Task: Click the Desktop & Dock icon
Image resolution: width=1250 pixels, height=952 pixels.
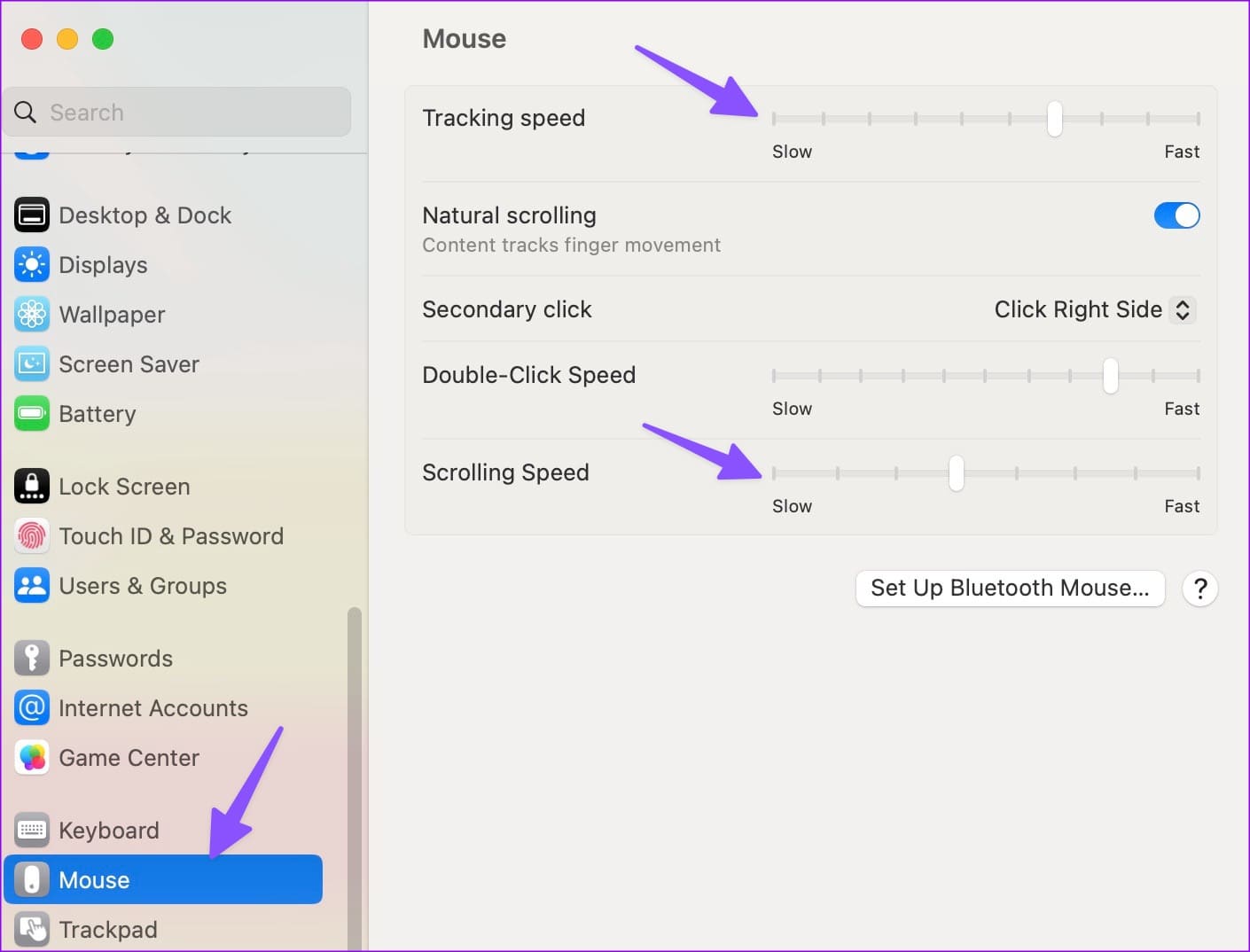Action: pyautogui.click(x=32, y=215)
